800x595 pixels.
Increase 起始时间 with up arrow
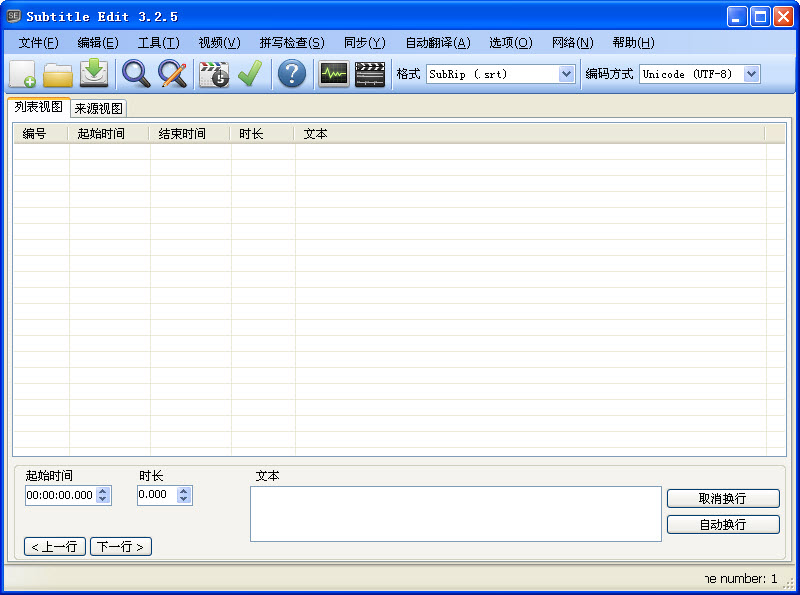coord(103,491)
